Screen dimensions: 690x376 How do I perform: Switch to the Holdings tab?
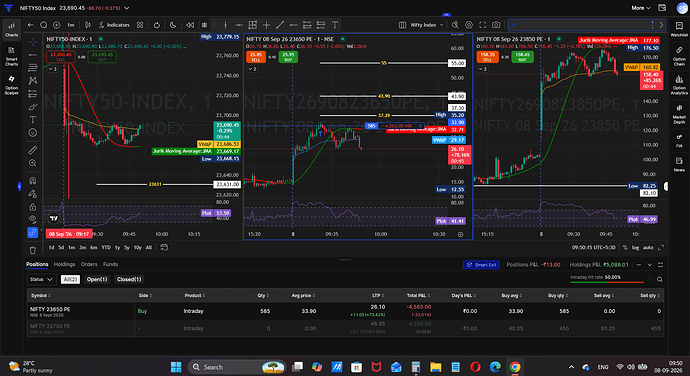coord(64,264)
